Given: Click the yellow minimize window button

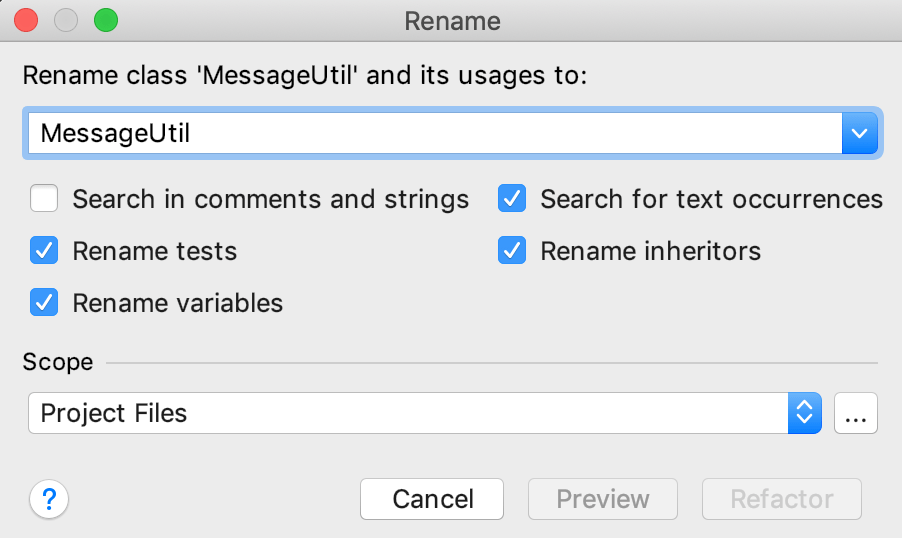Looking at the screenshot, I should coord(66,20).
